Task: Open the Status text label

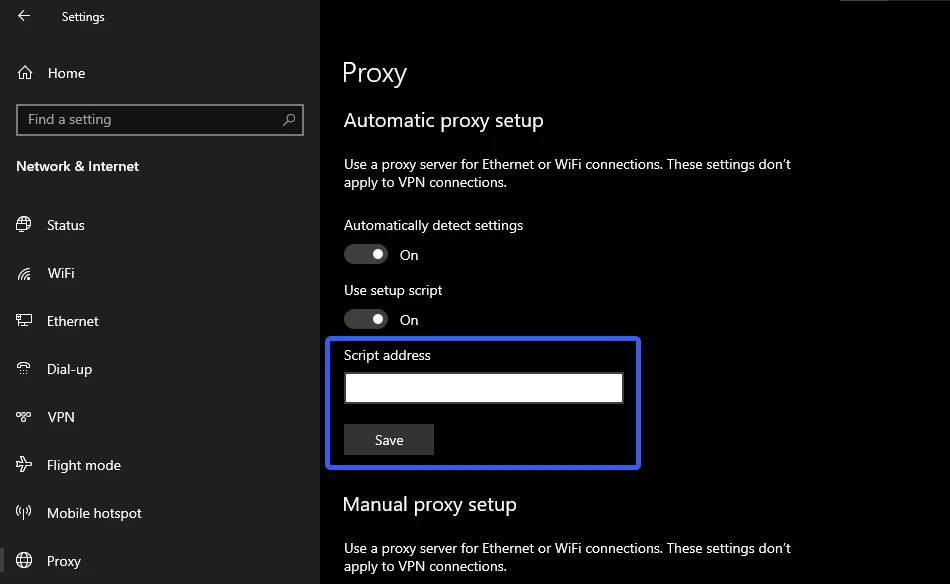Action: point(66,225)
